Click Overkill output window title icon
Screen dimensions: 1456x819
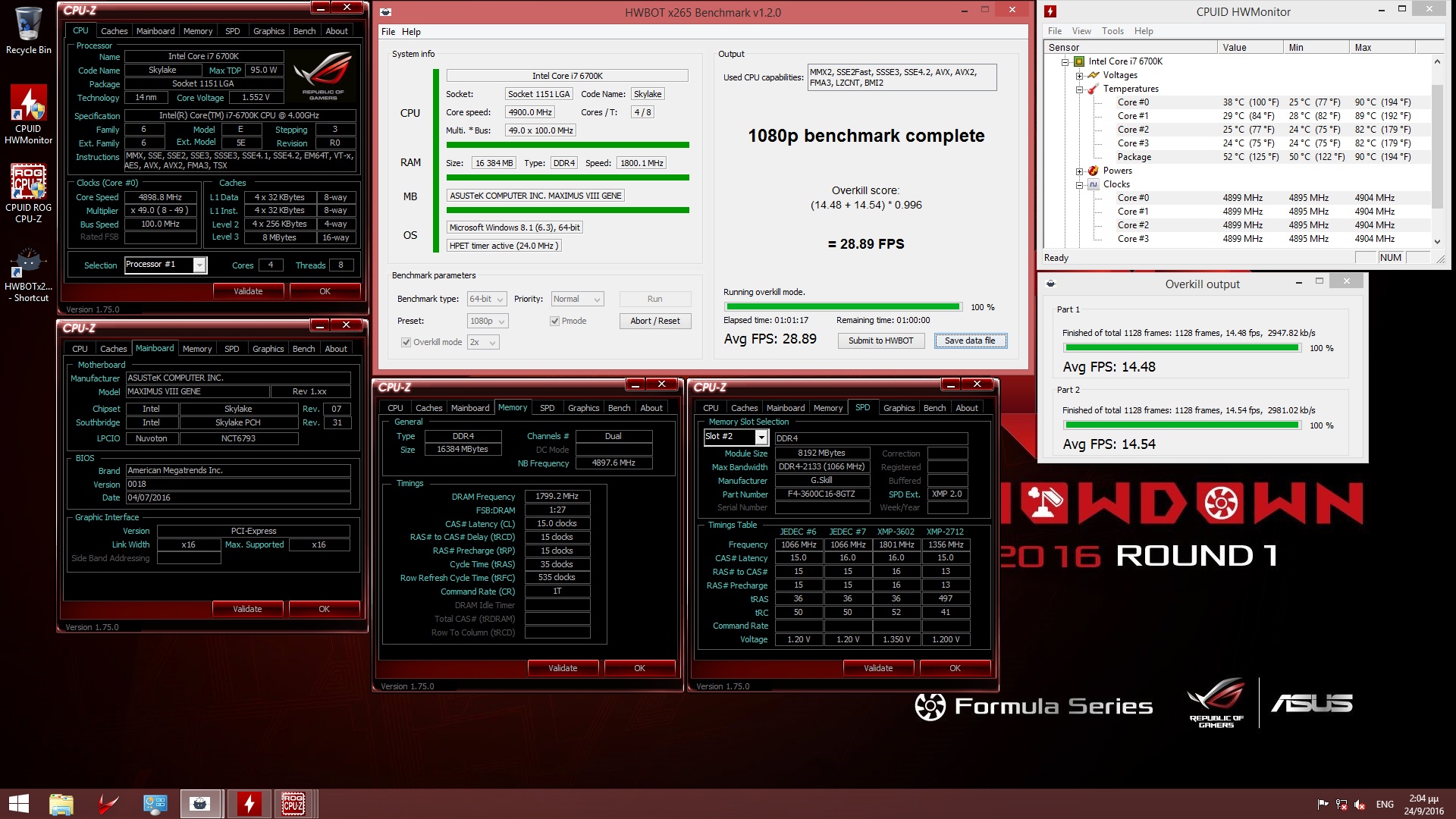pos(1050,284)
